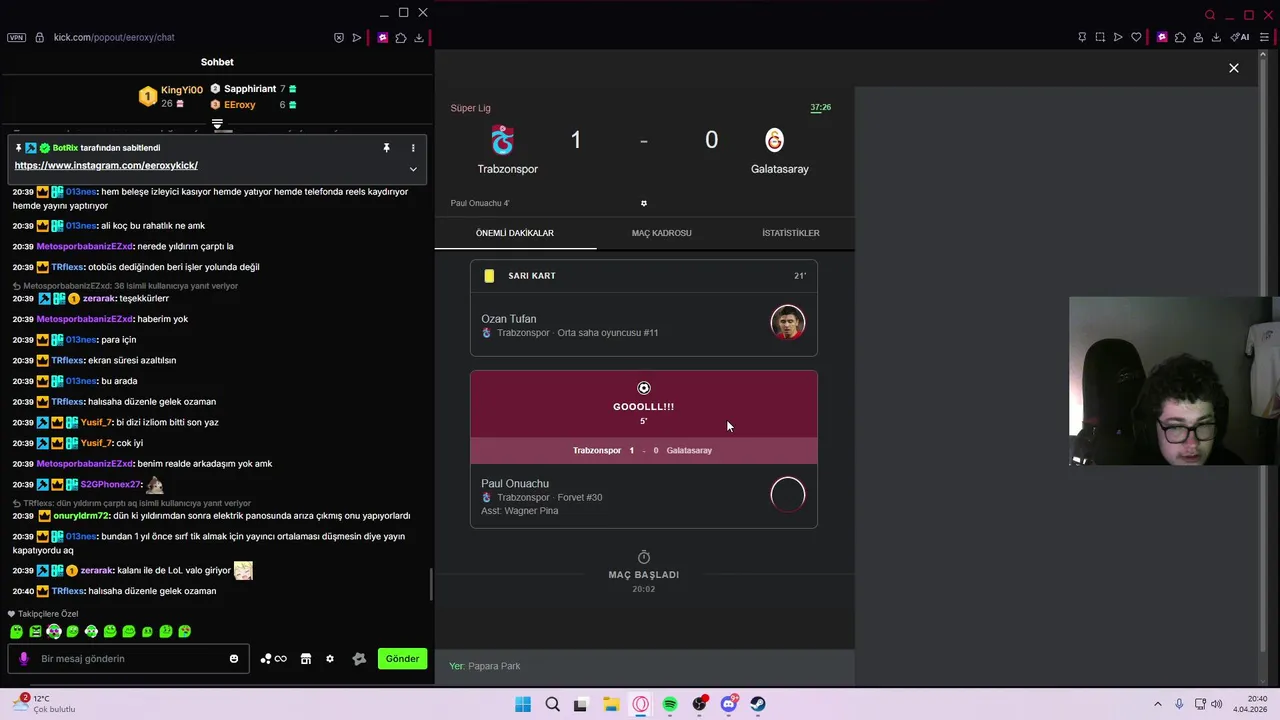The image size is (1280, 720).
Task: Click Sapphiriant in the gift leaderboard
Action: [x=250, y=89]
